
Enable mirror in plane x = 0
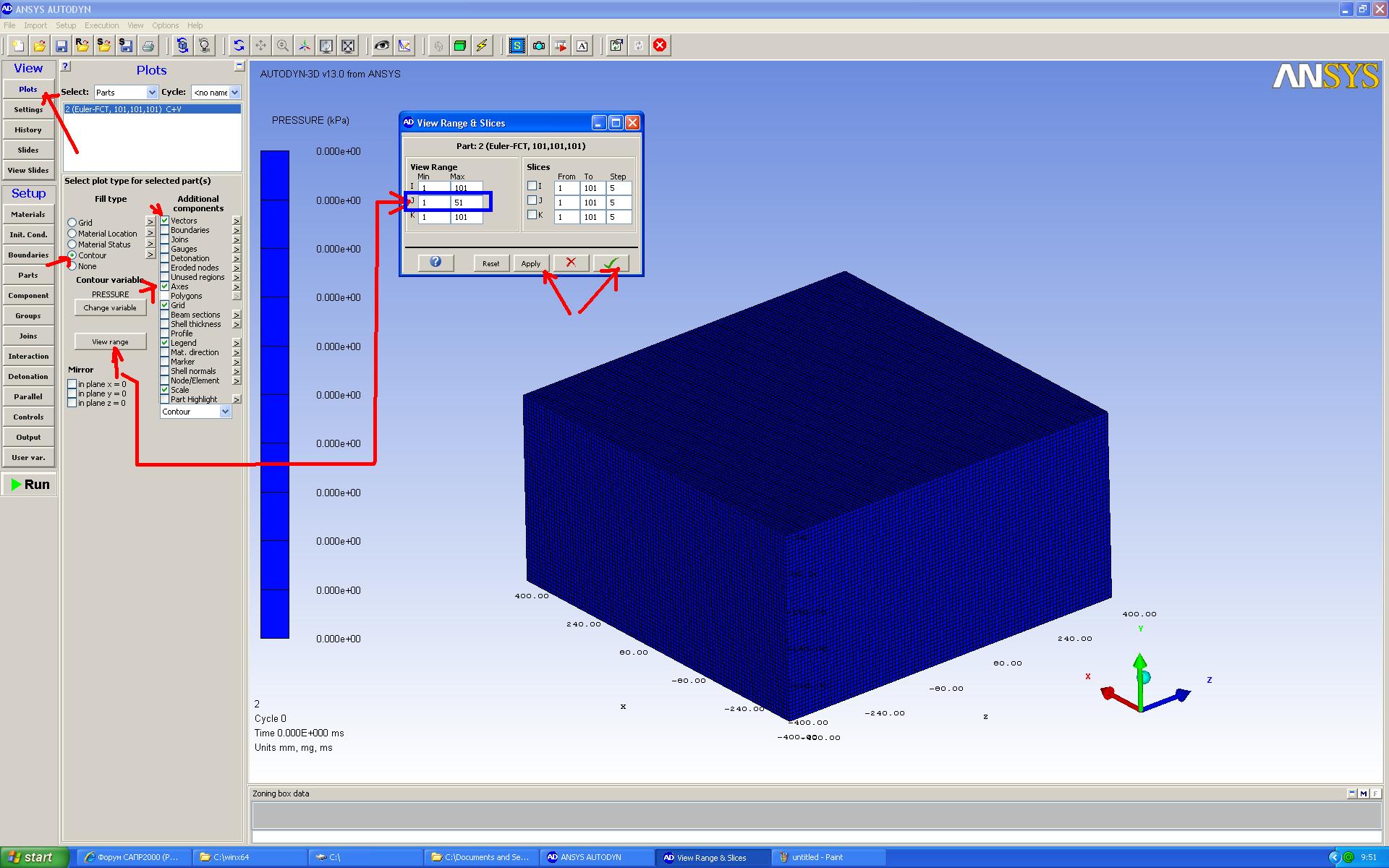pyautogui.click(x=72, y=384)
